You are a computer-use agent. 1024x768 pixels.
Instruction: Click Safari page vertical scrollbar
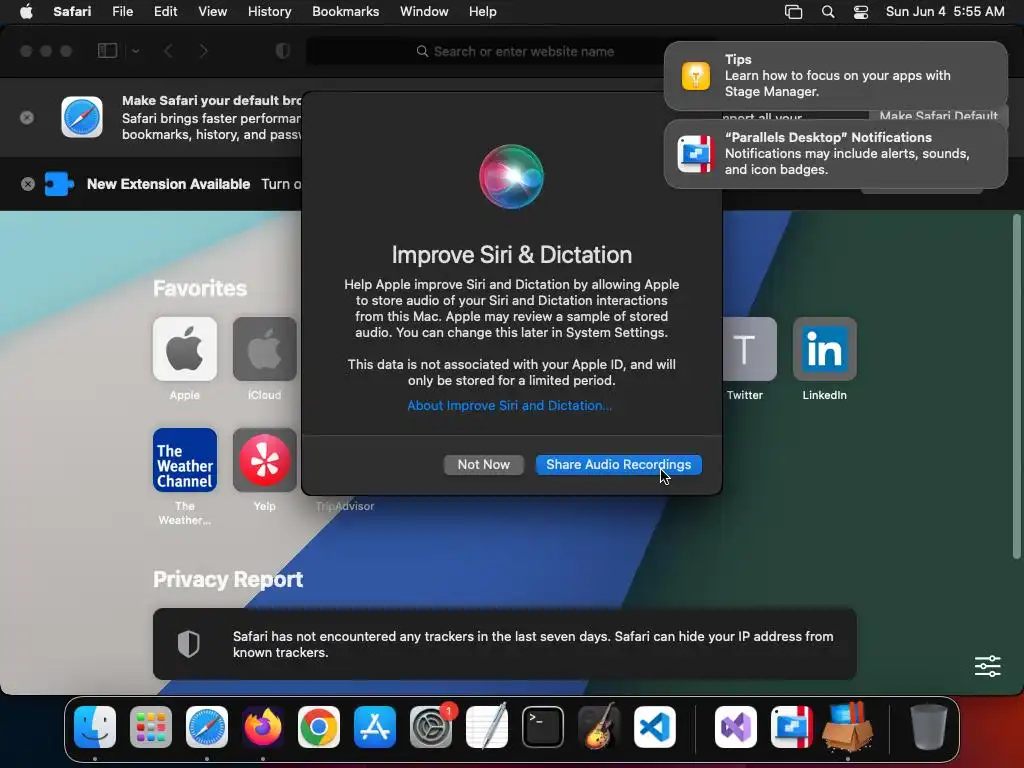pos(1016,387)
